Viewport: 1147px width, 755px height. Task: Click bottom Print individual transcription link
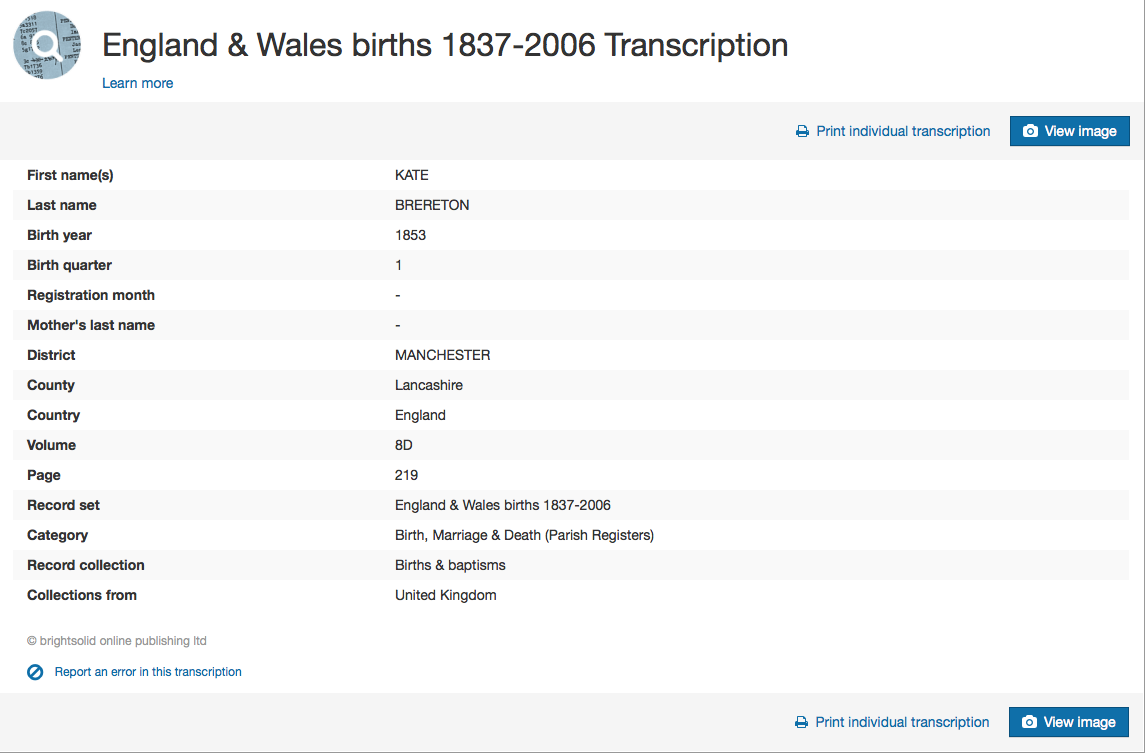(x=902, y=723)
